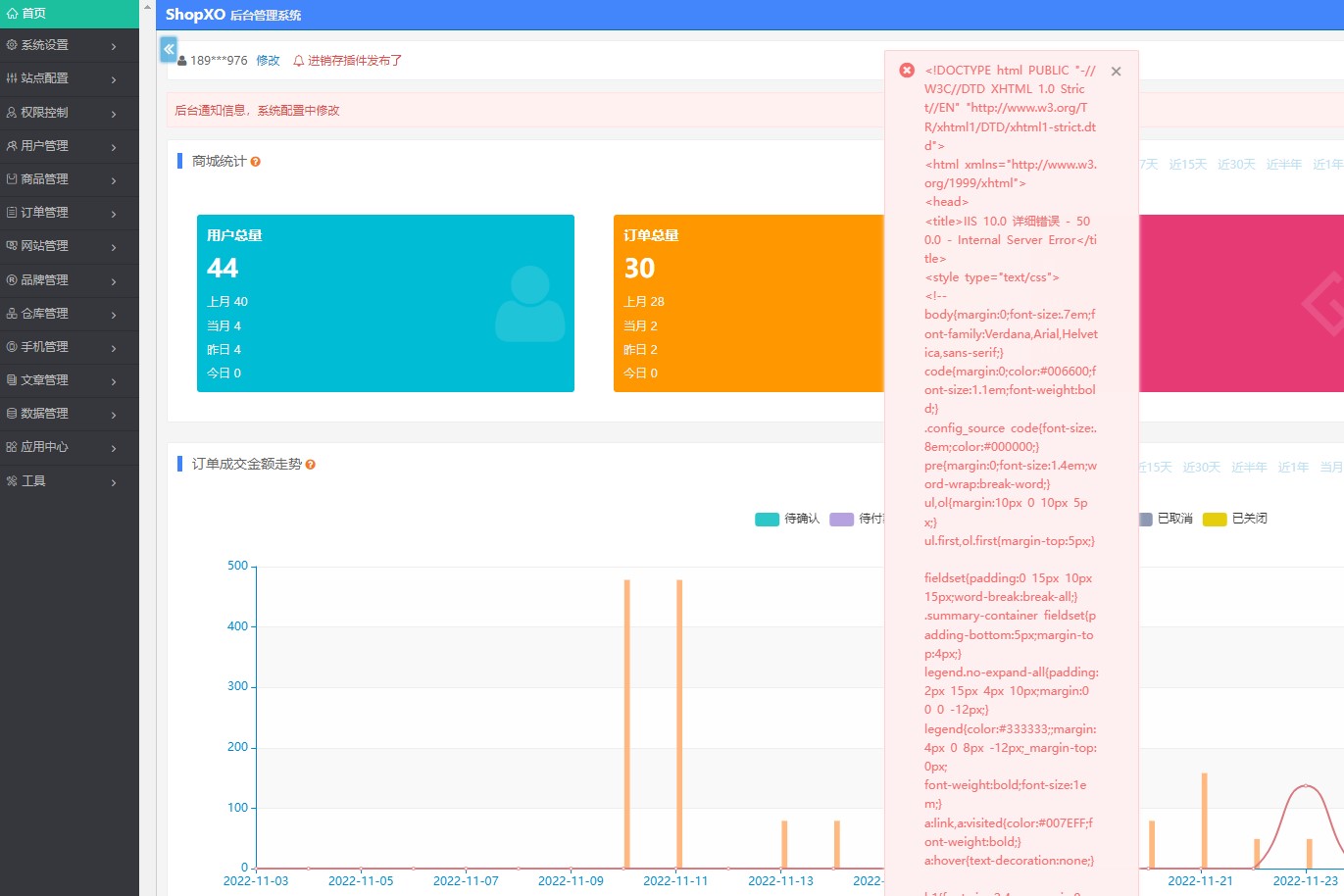Expand the 商品管理 menu arrow
The height and width of the screenshot is (896, 1344).
(x=114, y=180)
